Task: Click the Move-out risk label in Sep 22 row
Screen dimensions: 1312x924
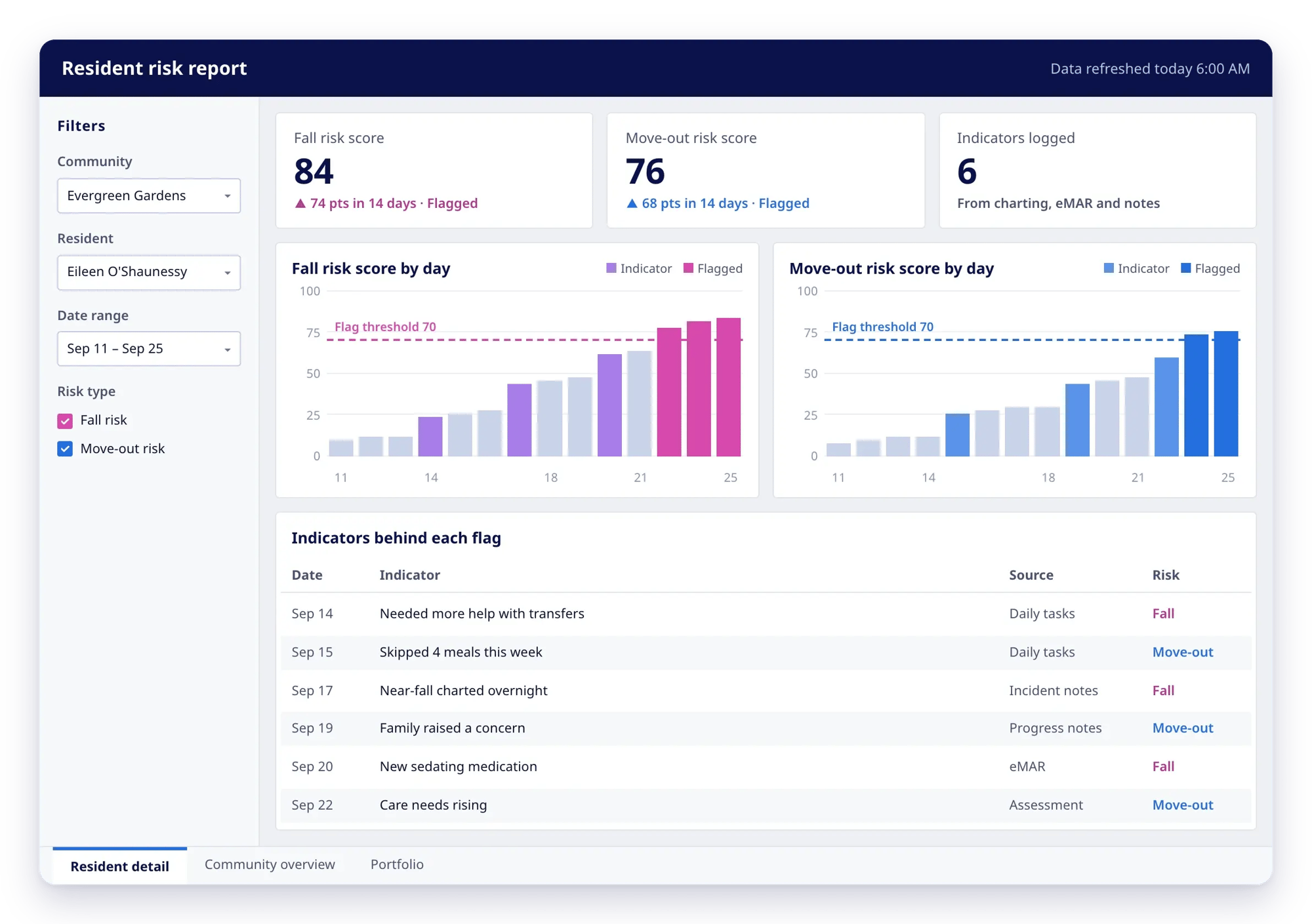Action: pyautogui.click(x=1183, y=805)
